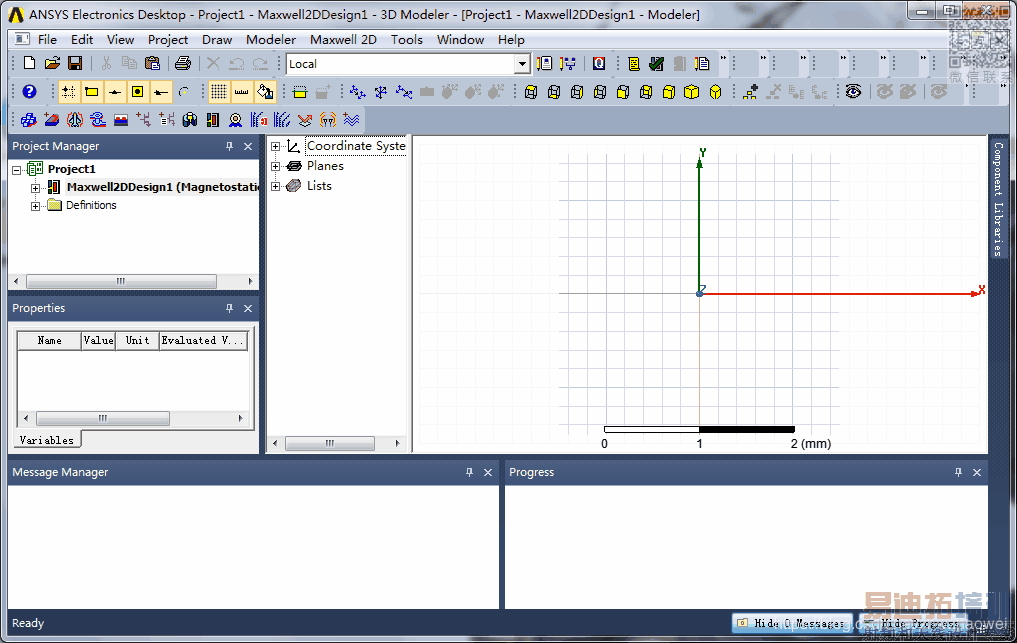1017x643 pixels.
Task: Toggle visibility with the active eye icon
Action: [x=854, y=91]
